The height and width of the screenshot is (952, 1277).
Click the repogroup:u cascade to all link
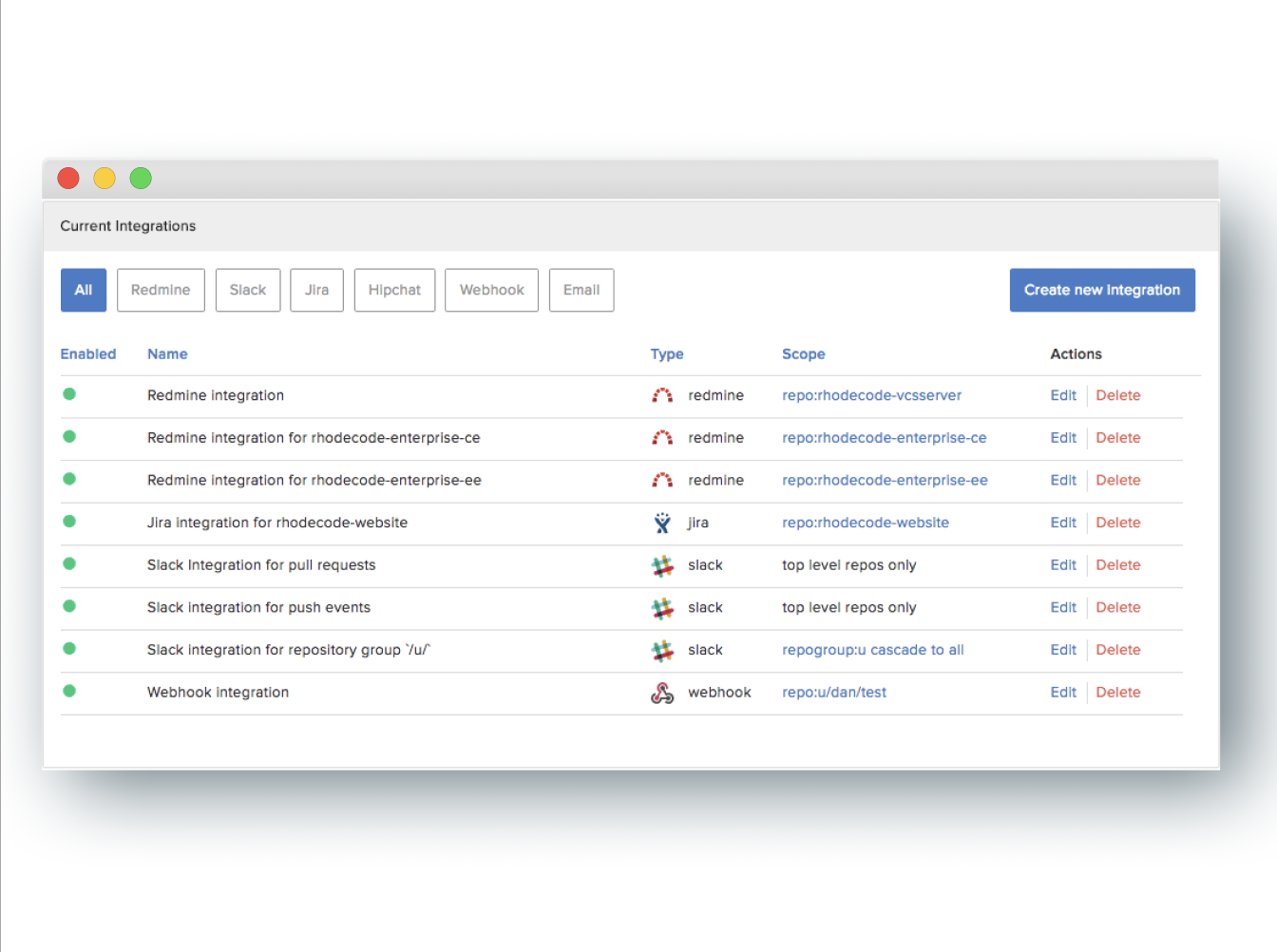(x=872, y=650)
